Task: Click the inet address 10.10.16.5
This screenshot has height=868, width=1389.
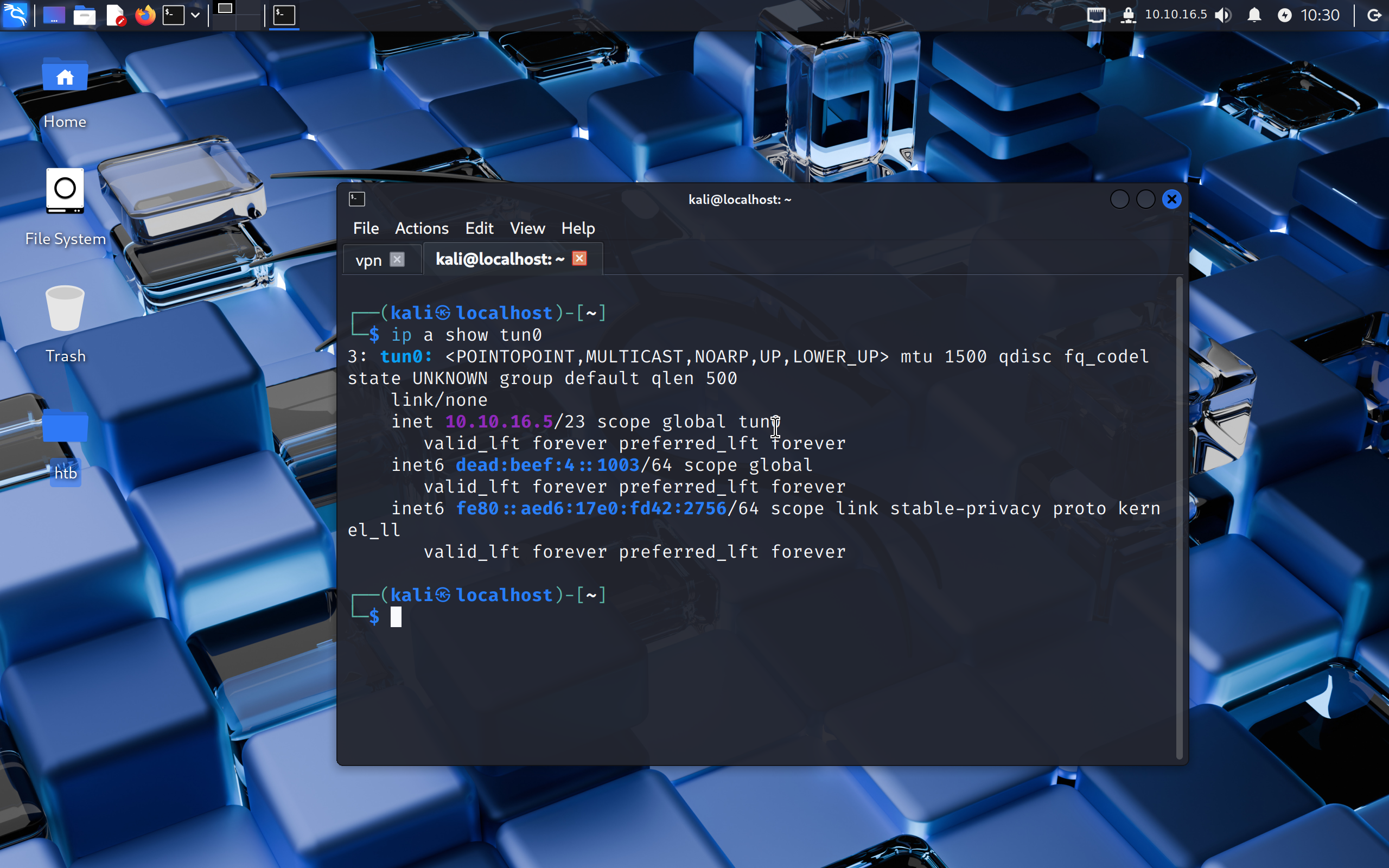Action: tap(499, 422)
